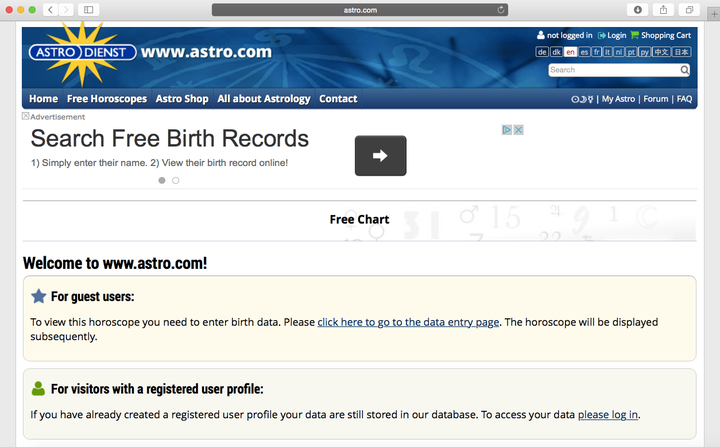The width and height of the screenshot is (720, 447).
Task: Click the Astrodienst sun logo
Action: pos(82,53)
